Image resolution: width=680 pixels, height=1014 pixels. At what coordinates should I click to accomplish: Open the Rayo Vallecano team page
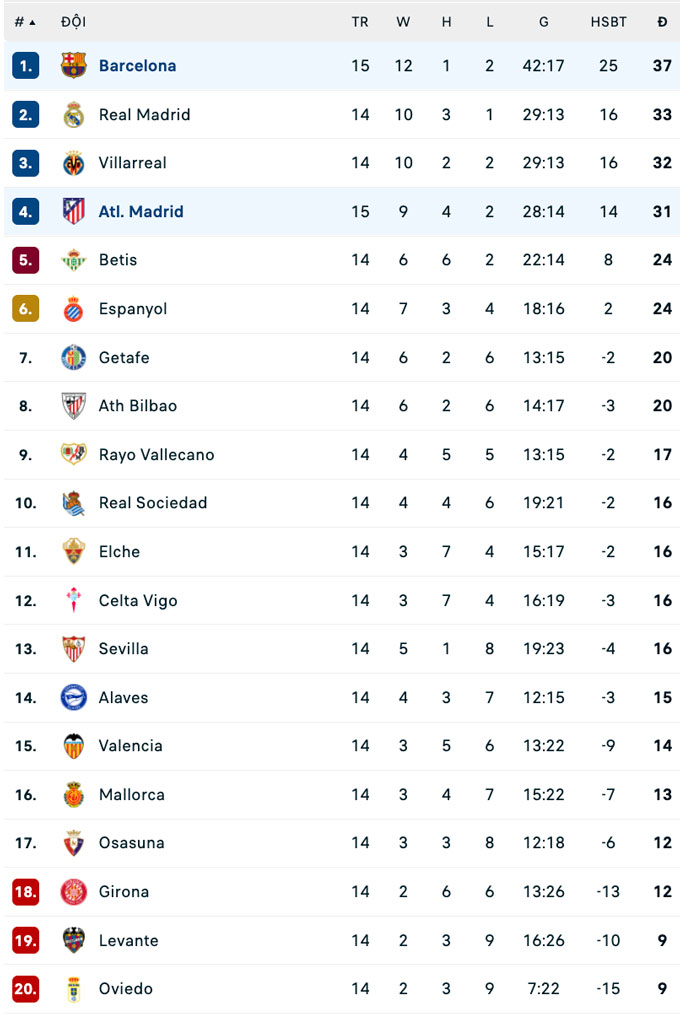coord(156,455)
